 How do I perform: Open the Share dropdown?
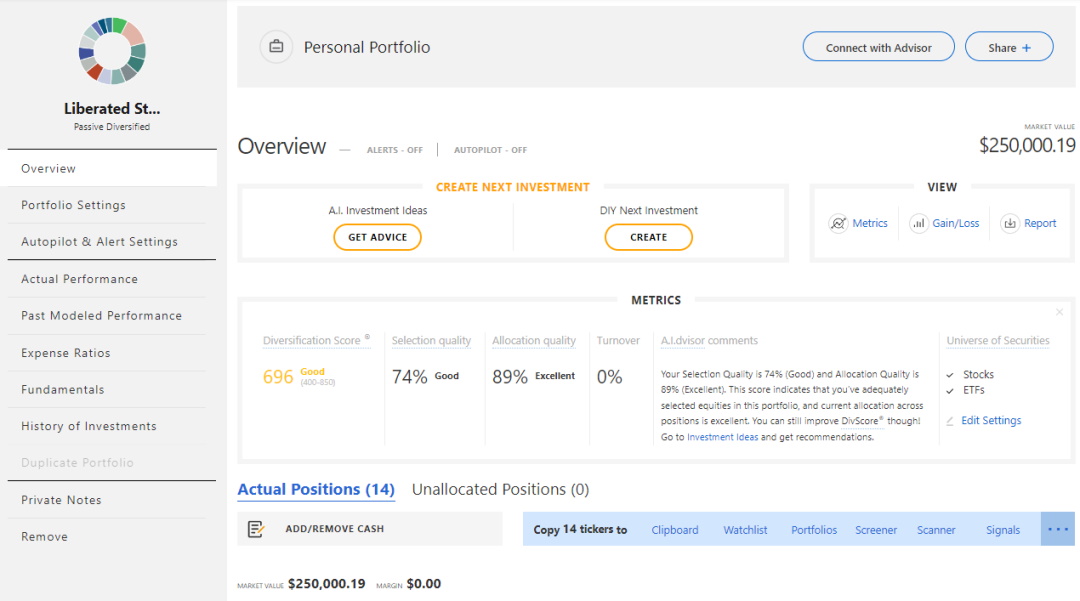[x=1009, y=46]
